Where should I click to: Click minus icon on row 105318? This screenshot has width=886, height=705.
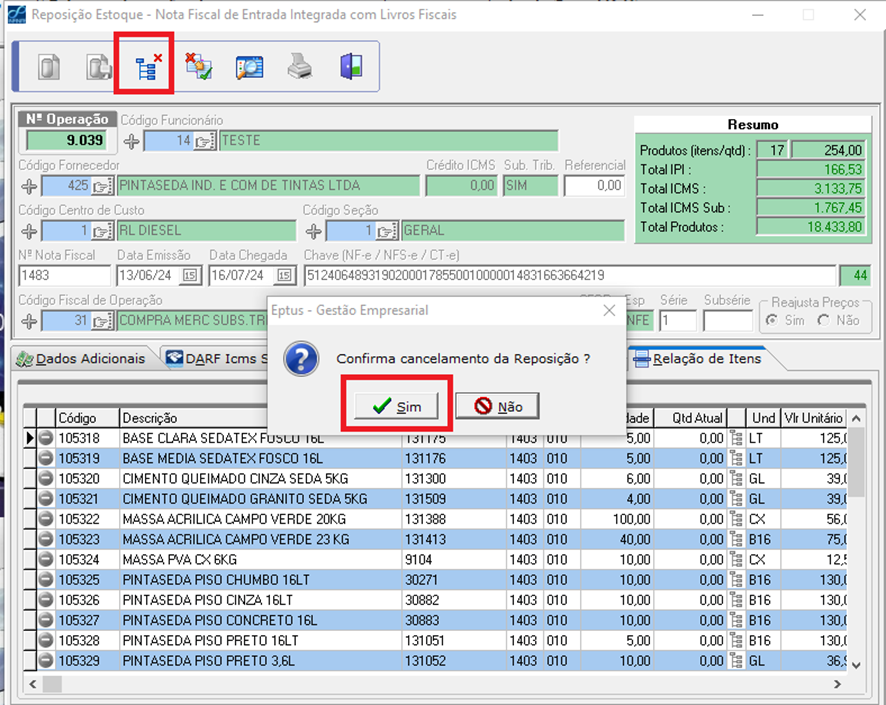pyautogui.click(x=46, y=438)
